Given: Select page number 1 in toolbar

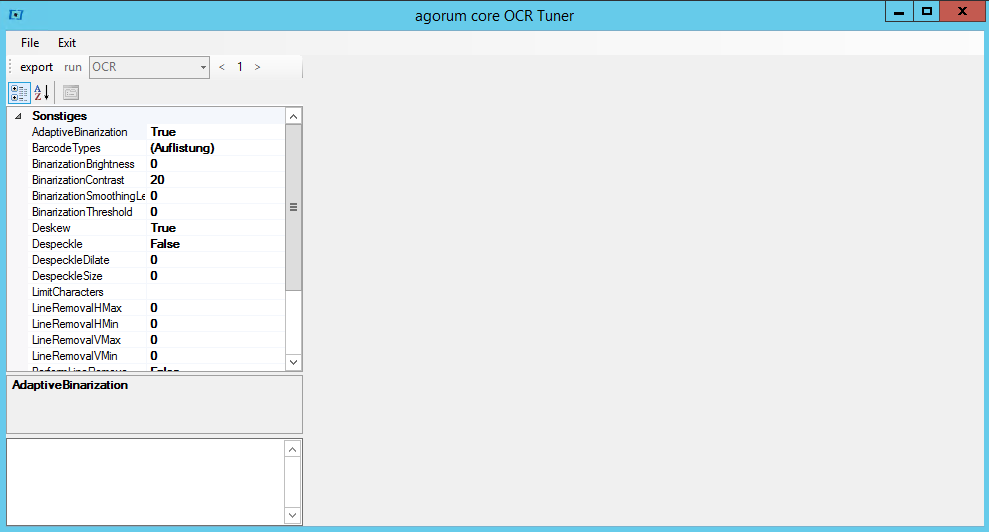Looking at the screenshot, I should tap(240, 67).
